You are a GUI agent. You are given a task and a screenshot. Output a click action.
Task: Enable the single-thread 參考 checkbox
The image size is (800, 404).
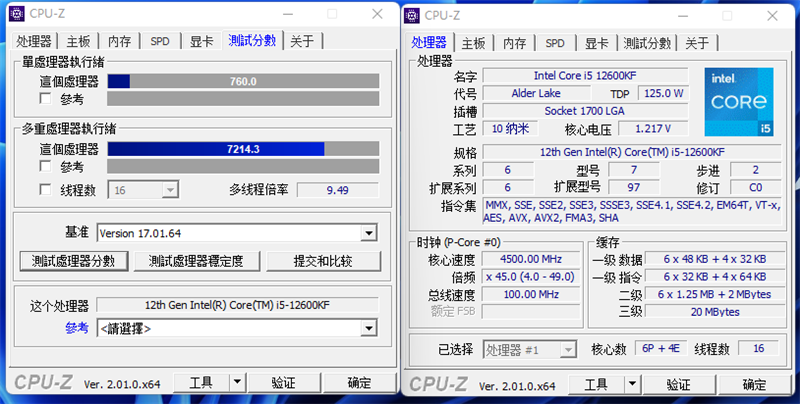click(45, 98)
